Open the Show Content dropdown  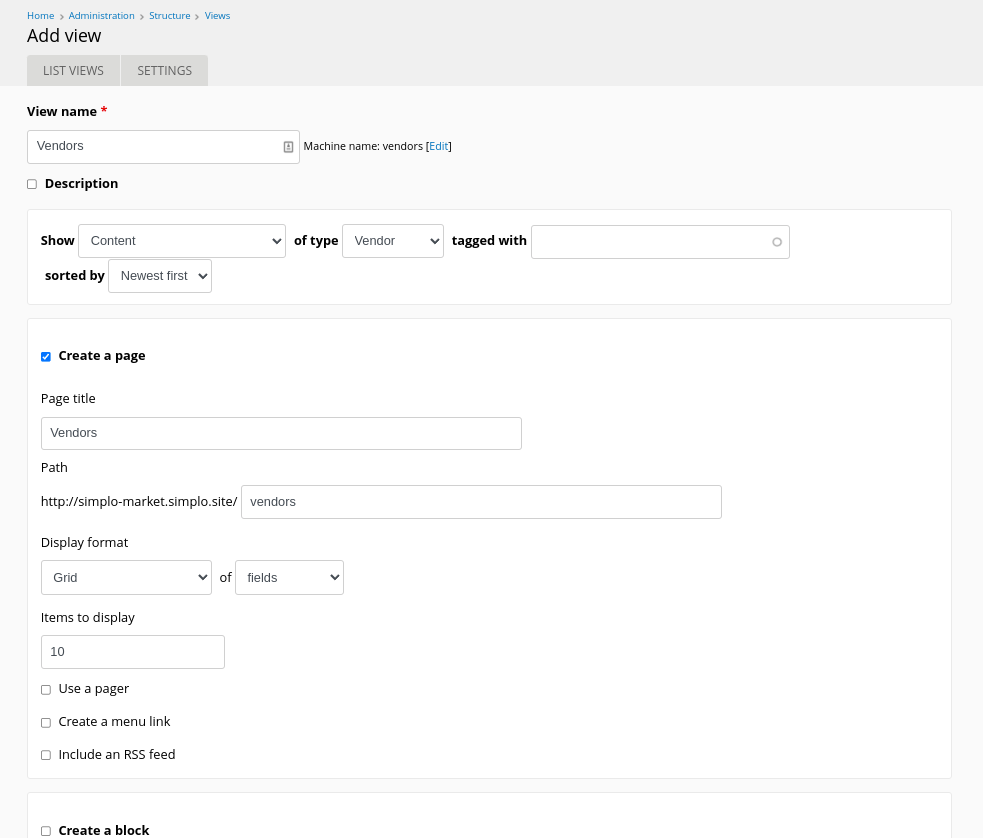click(182, 241)
